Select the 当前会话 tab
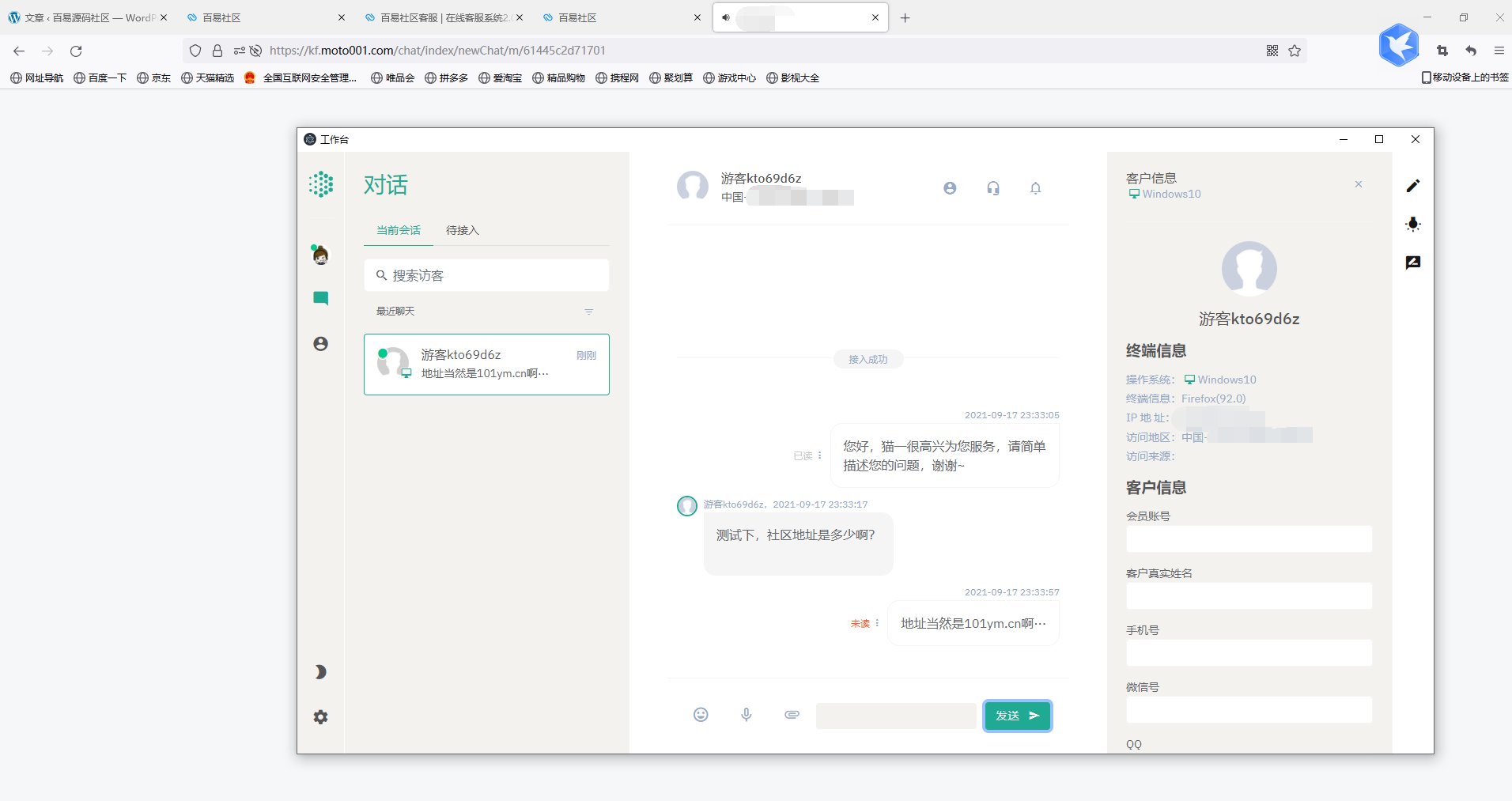 tap(399, 230)
